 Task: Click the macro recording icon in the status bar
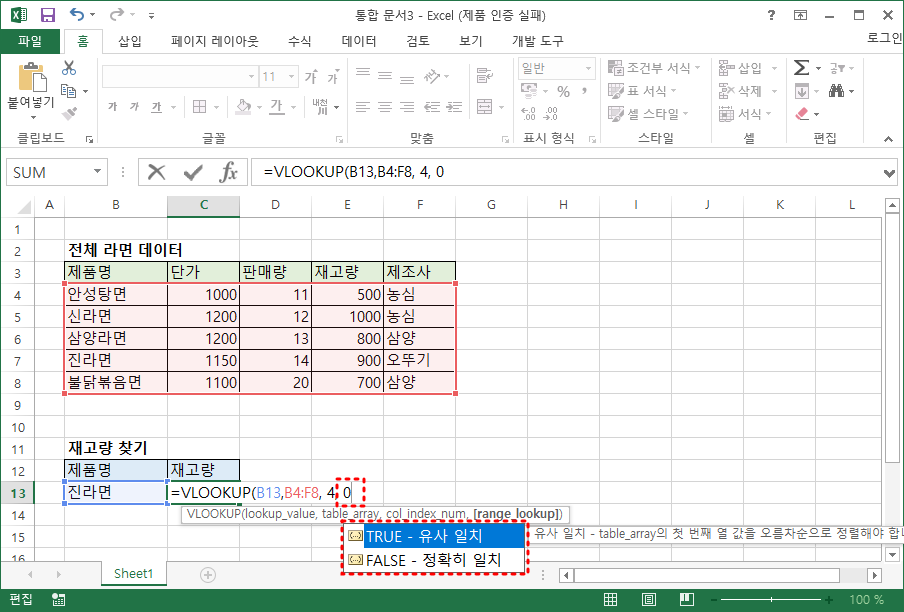point(58,600)
